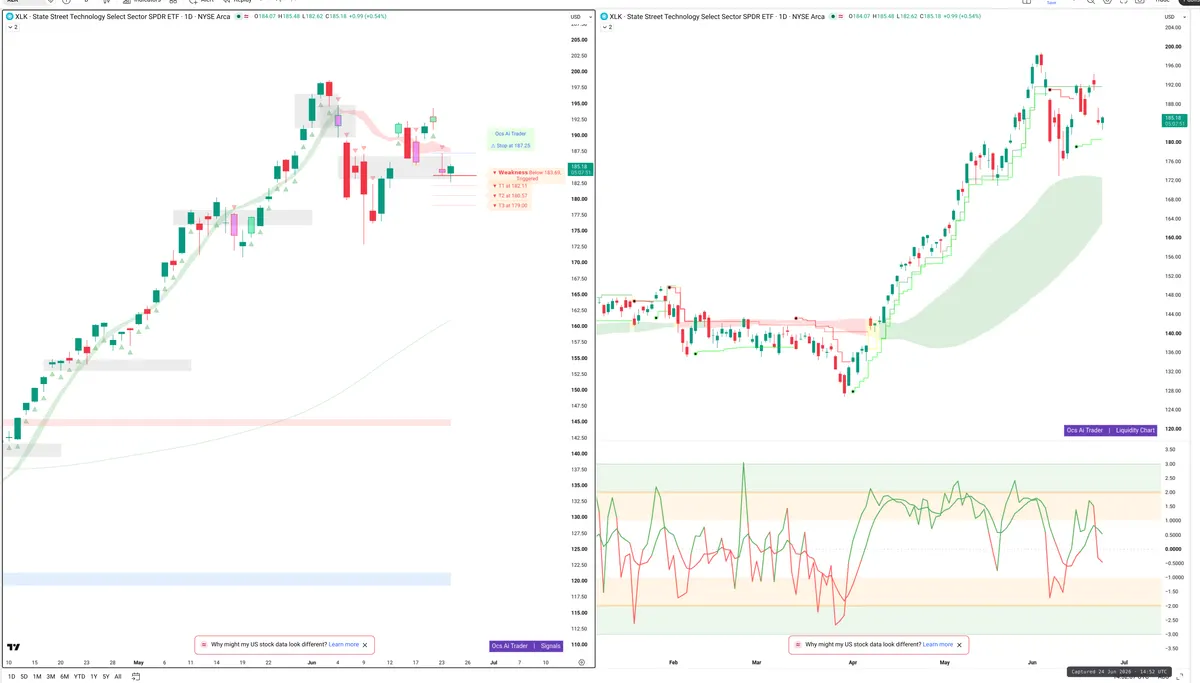The width and height of the screenshot is (1200, 683).
Task: Click notice flag icon in right chart banner
Action: click(x=798, y=645)
